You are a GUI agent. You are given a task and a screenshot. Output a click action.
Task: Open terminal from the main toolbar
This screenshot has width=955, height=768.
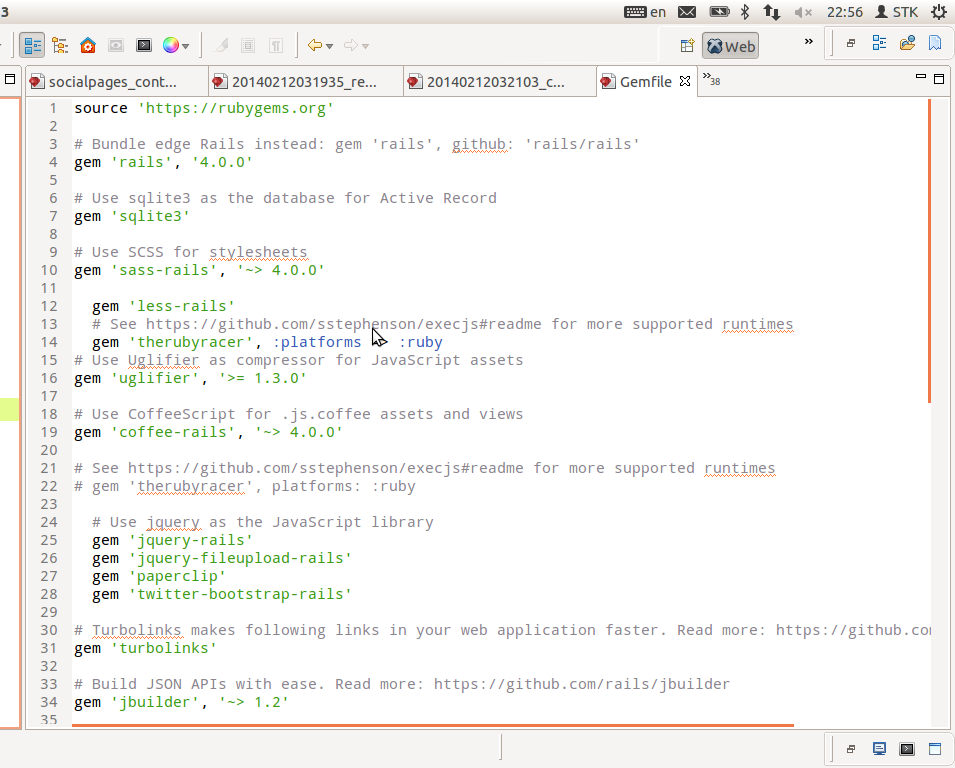click(144, 46)
